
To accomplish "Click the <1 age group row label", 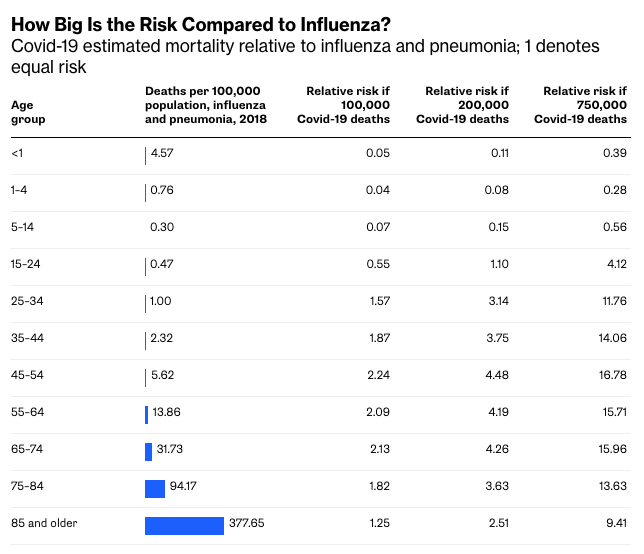I will coord(18,153).
